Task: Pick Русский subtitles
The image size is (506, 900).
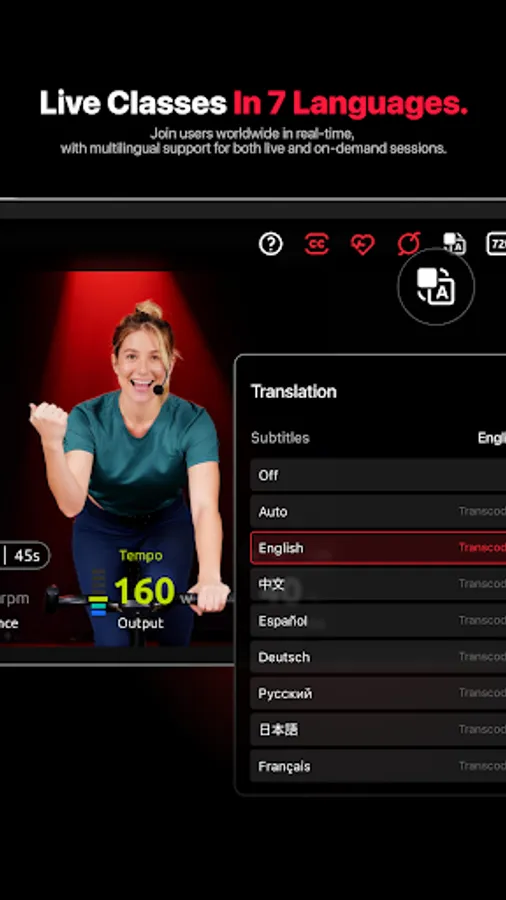Action: click(x=378, y=693)
